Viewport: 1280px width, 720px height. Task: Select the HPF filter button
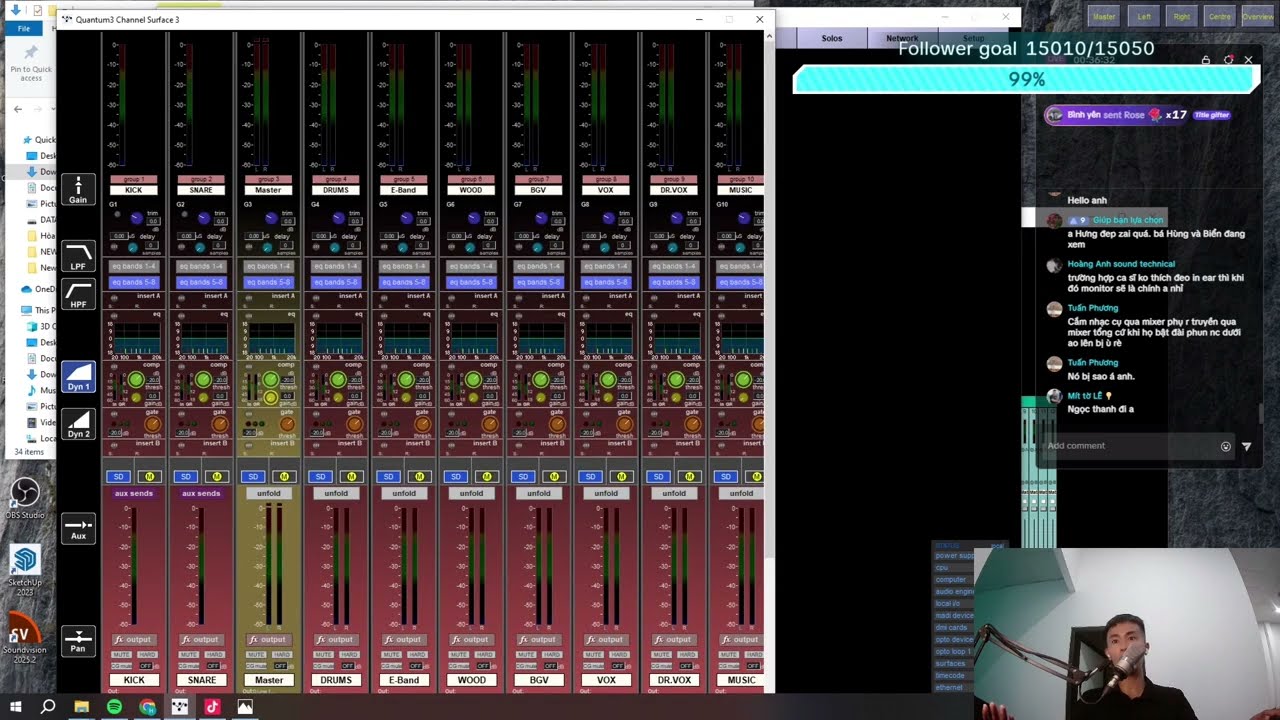pyautogui.click(x=78, y=294)
